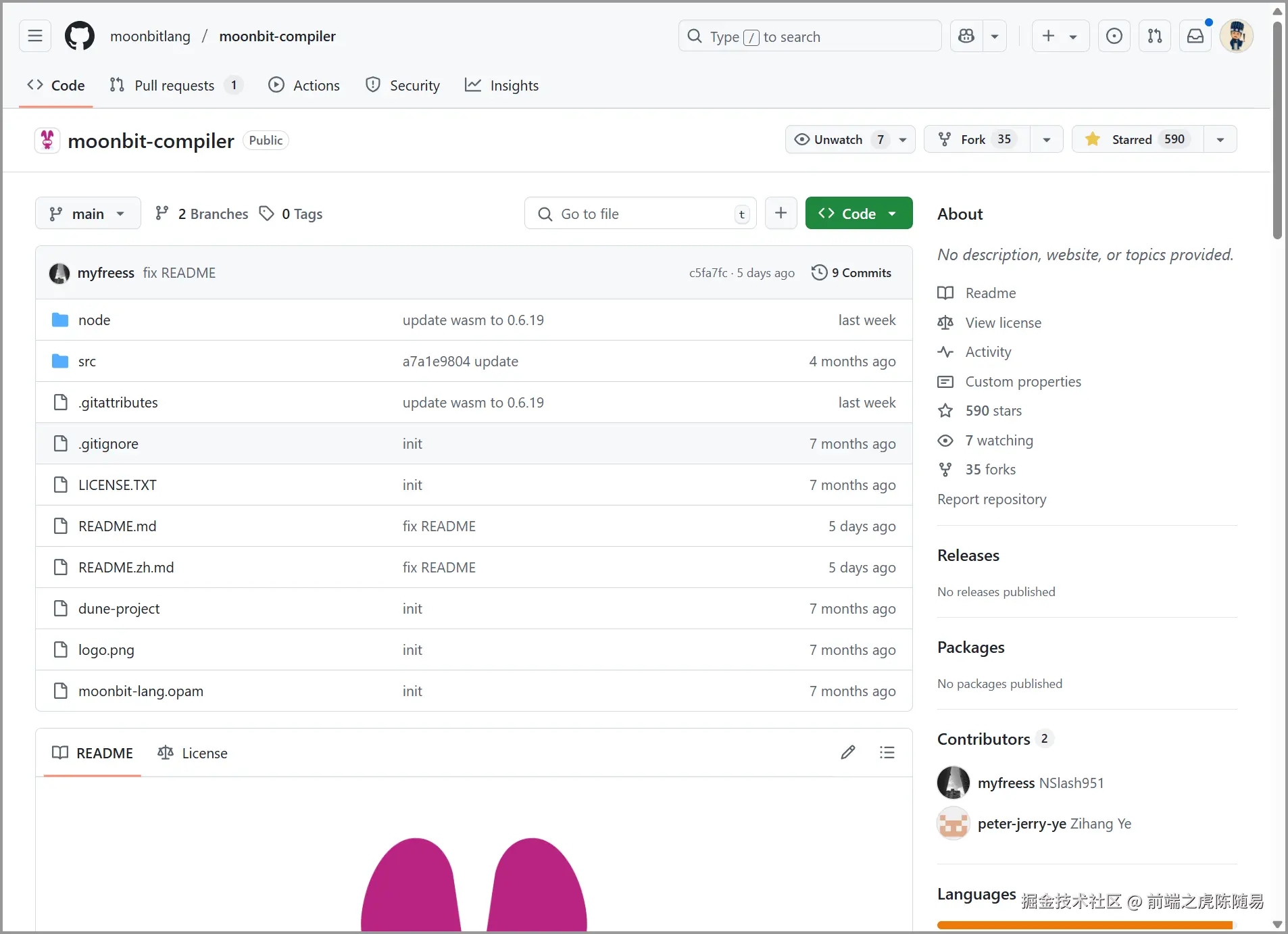The width and height of the screenshot is (1288, 934).
Task: Open the Insights tab
Action: point(502,85)
